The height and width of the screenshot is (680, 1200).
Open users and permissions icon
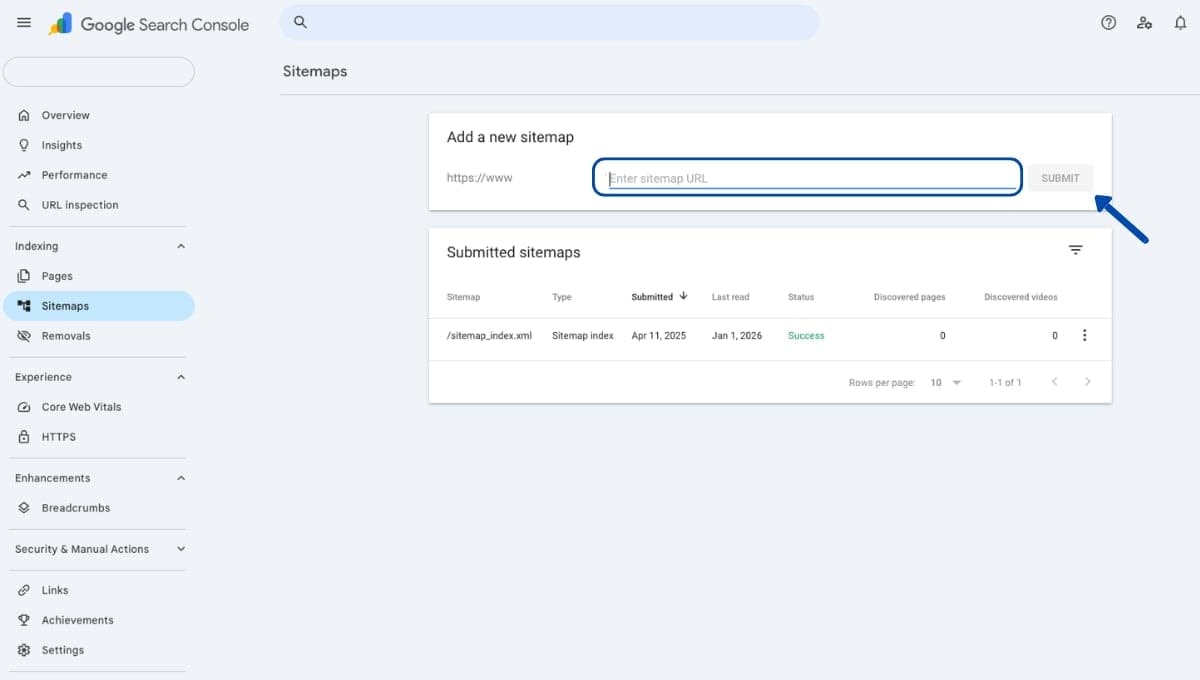(1145, 23)
